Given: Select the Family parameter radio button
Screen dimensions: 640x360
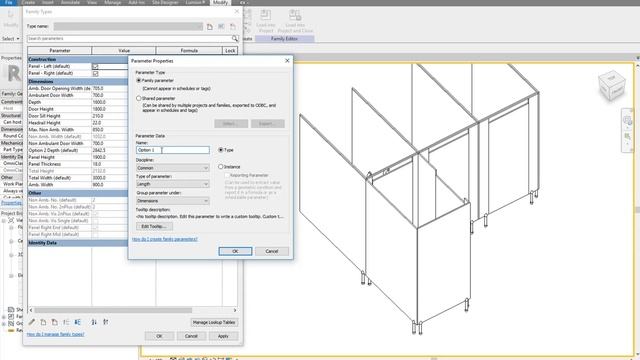Looking at the screenshot, I should click(x=139, y=80).
